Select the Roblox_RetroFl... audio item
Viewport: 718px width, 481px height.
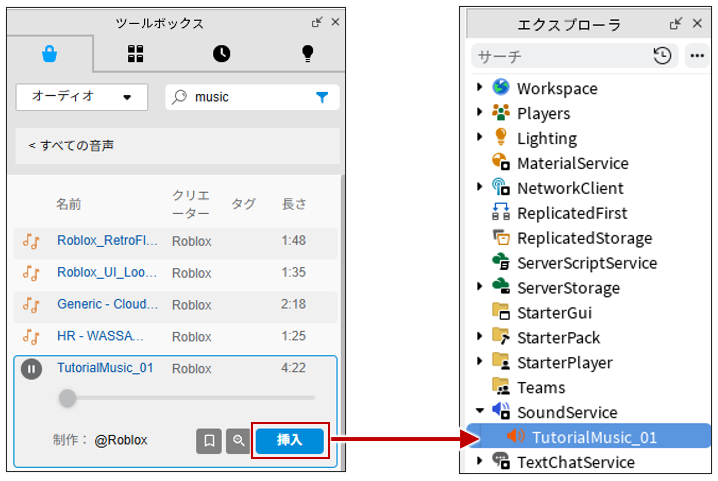107,240
